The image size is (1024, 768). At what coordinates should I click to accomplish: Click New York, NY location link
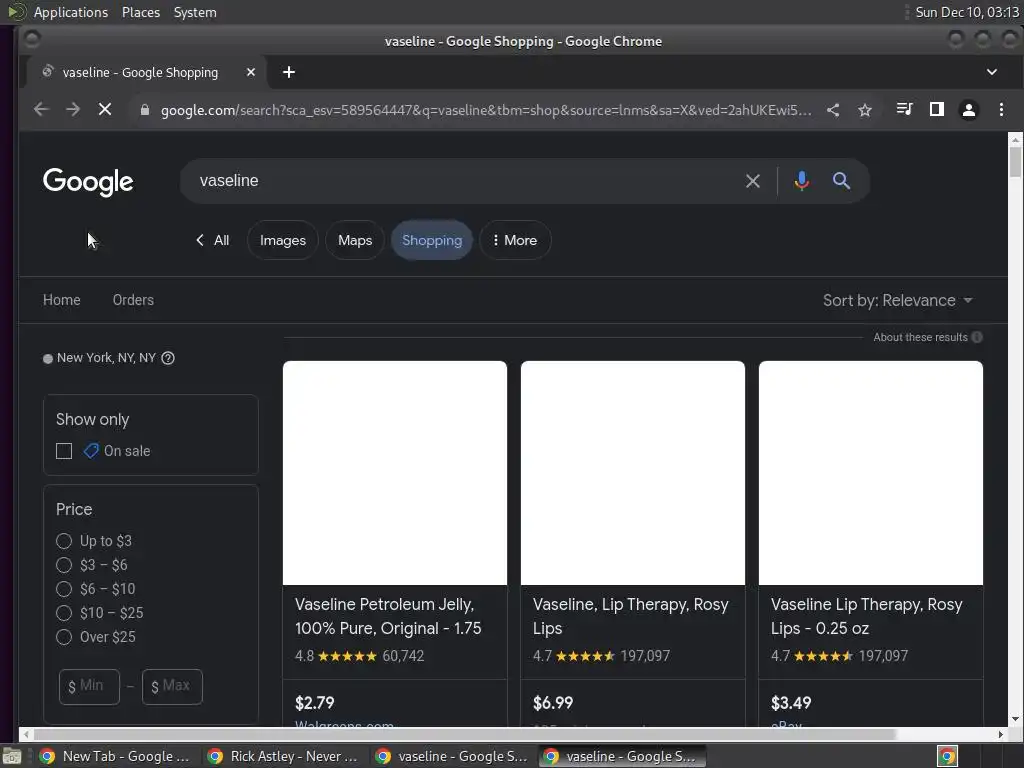[106, 358]
